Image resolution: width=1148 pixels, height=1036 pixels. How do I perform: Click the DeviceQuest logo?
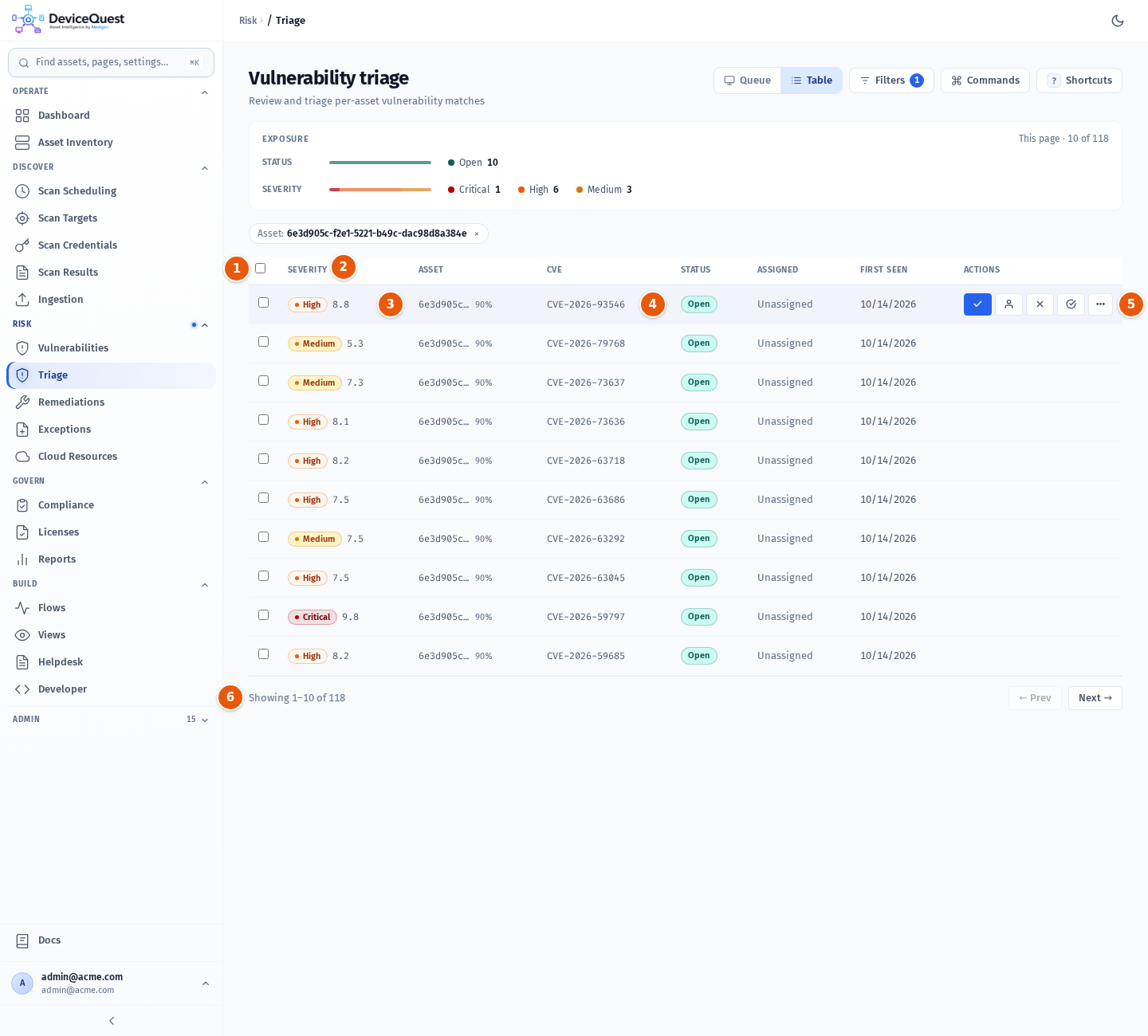[69, 20]
